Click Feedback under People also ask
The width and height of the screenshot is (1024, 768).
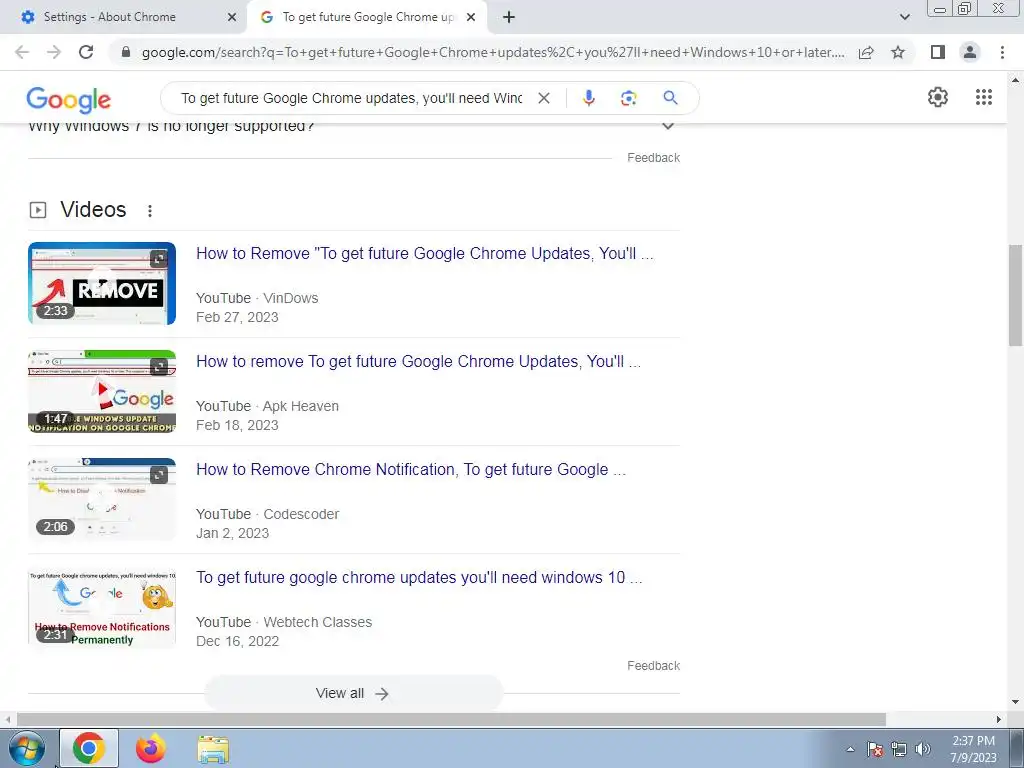pyautogui.click(x=653, y=157)
